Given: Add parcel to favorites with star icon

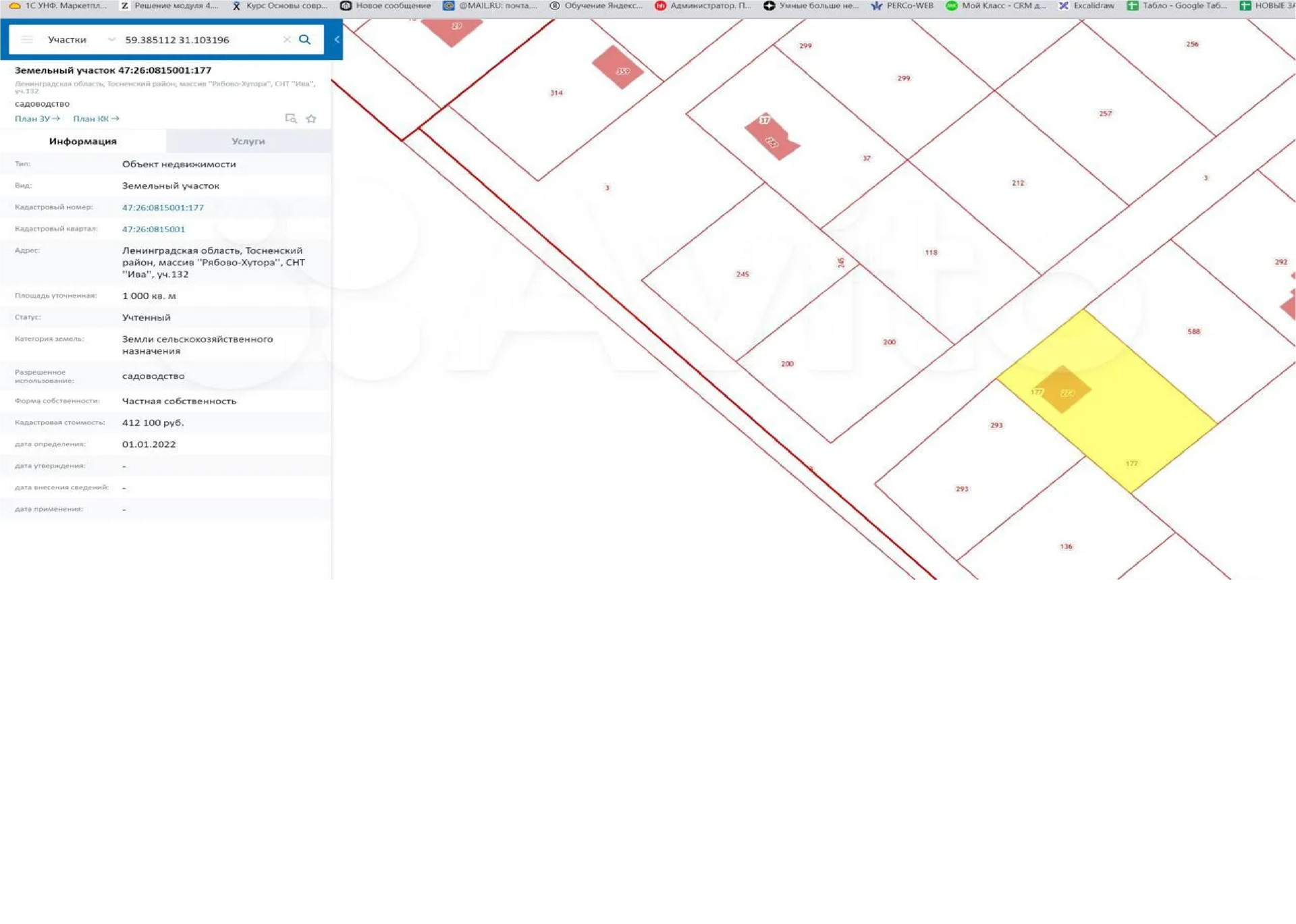Looking at the screenshot, I should (x=311, y=119).
